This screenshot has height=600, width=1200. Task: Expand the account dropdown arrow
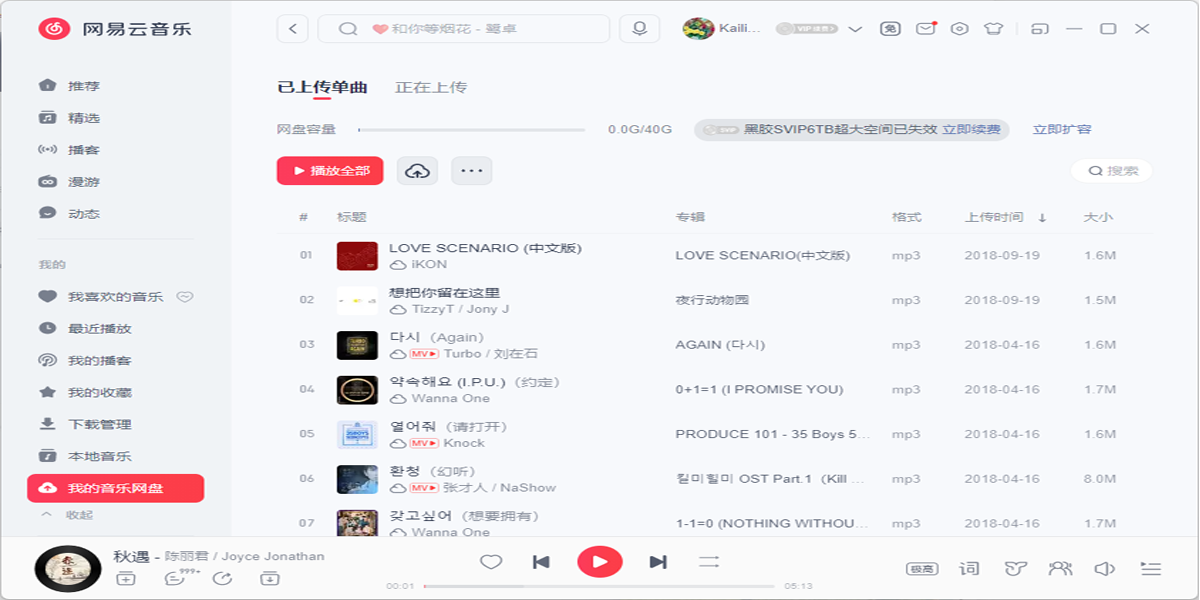[855, 29]
